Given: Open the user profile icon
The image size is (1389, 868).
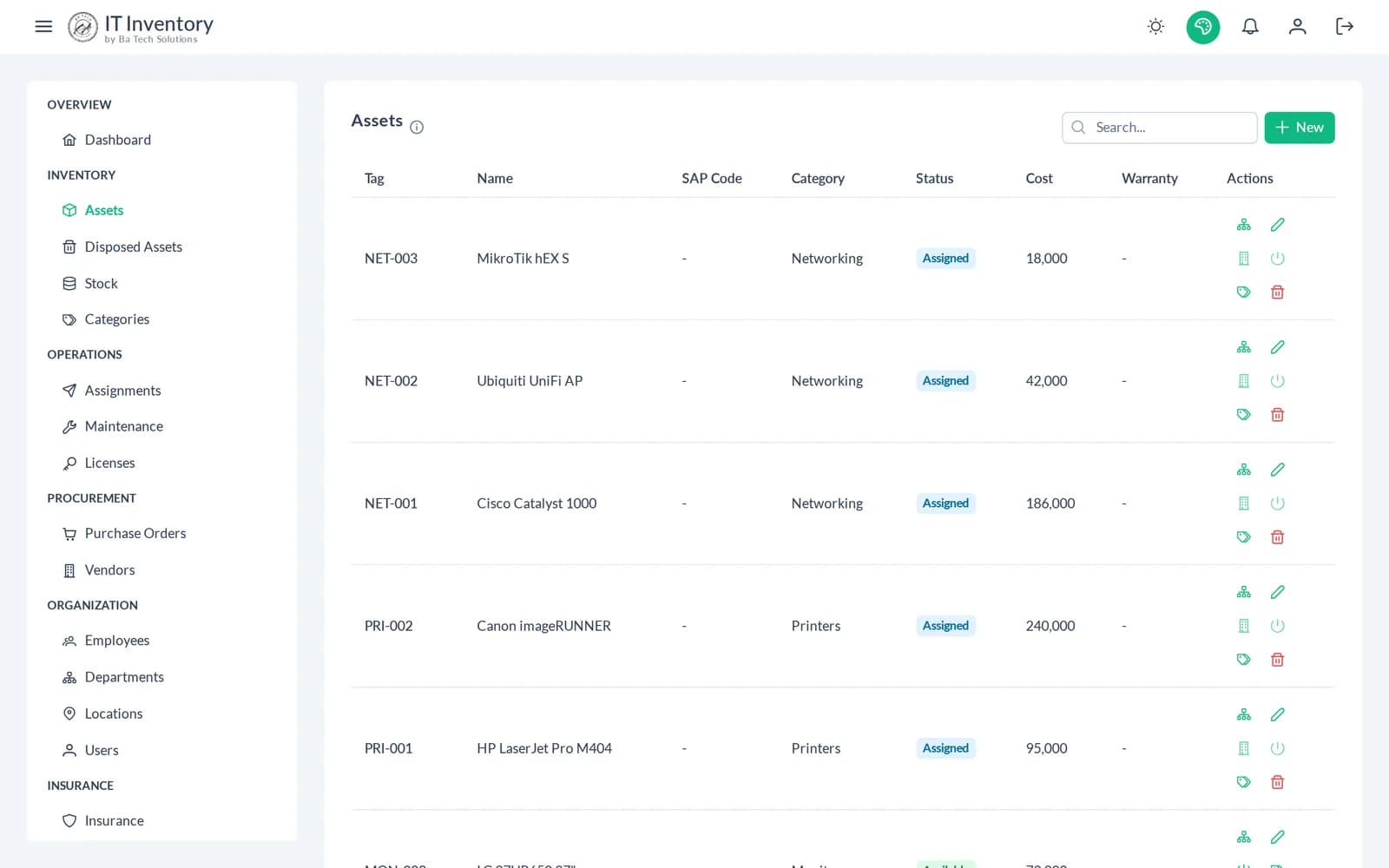Looking at the screenshot, I should tap(1297, 27).
